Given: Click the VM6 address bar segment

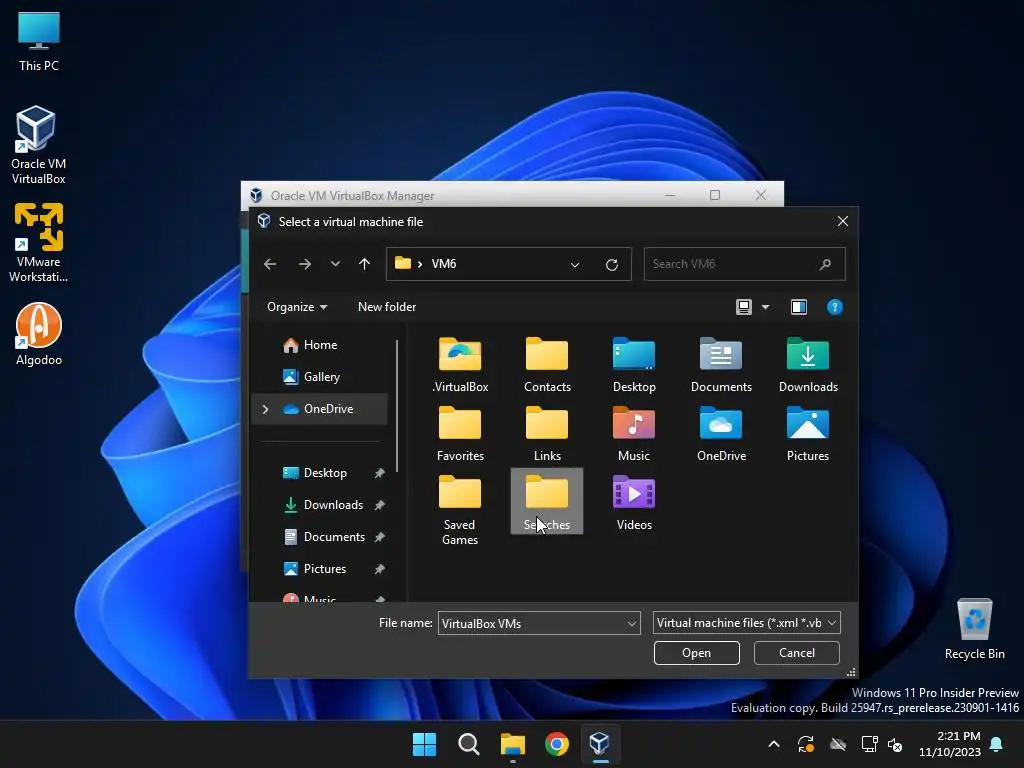Looking at the screenshot, I should point(444,264).
